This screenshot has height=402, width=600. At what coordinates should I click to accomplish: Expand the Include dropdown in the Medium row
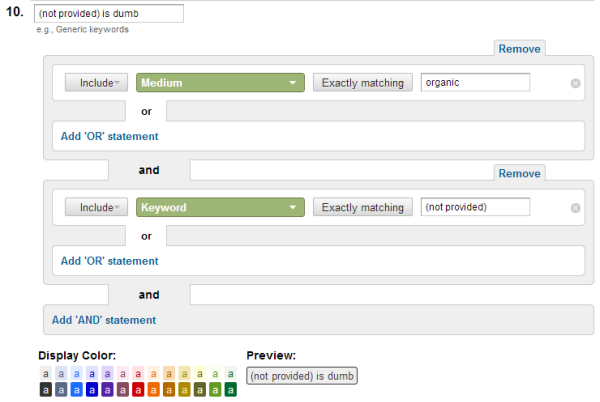point(98,83)
